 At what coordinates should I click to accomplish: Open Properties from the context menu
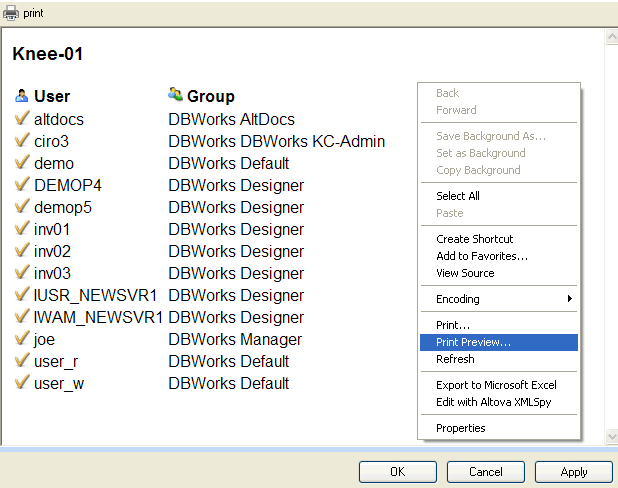click(x=499, y=428)
